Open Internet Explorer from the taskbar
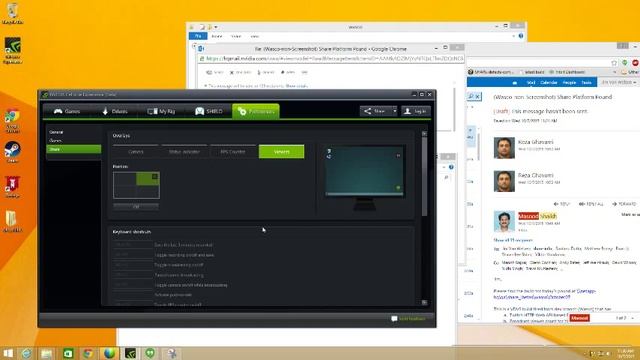The height and width of the screenshot is (360, 640). (27, 353)
